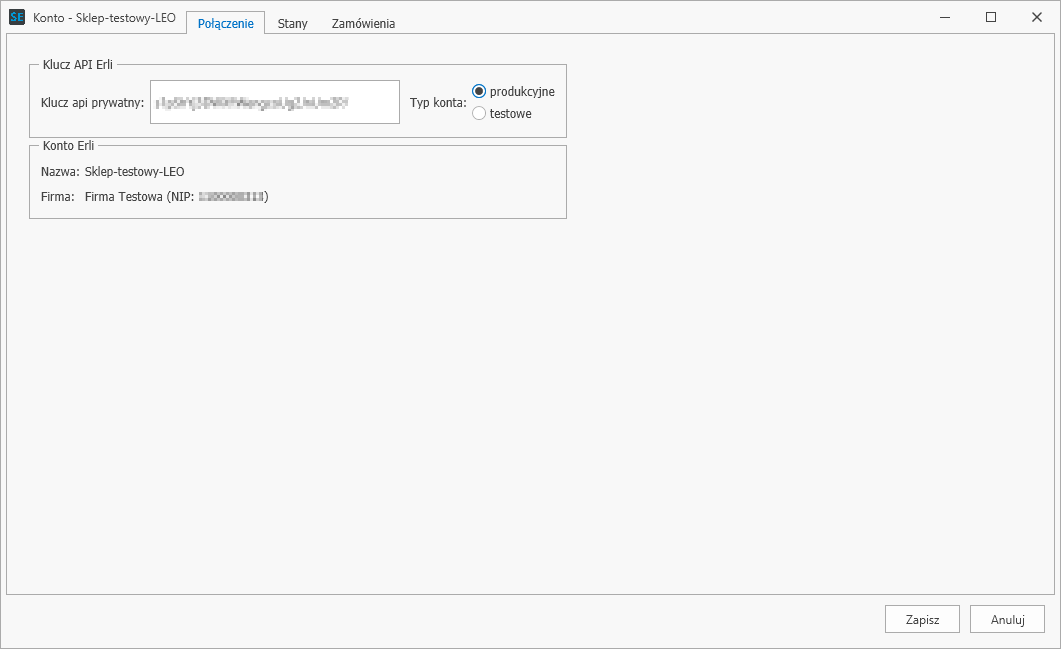This screenshot has width=1061, height=649.
Task: Focus the Klucz api prywatny field
Action: click(x=275, y=102)
